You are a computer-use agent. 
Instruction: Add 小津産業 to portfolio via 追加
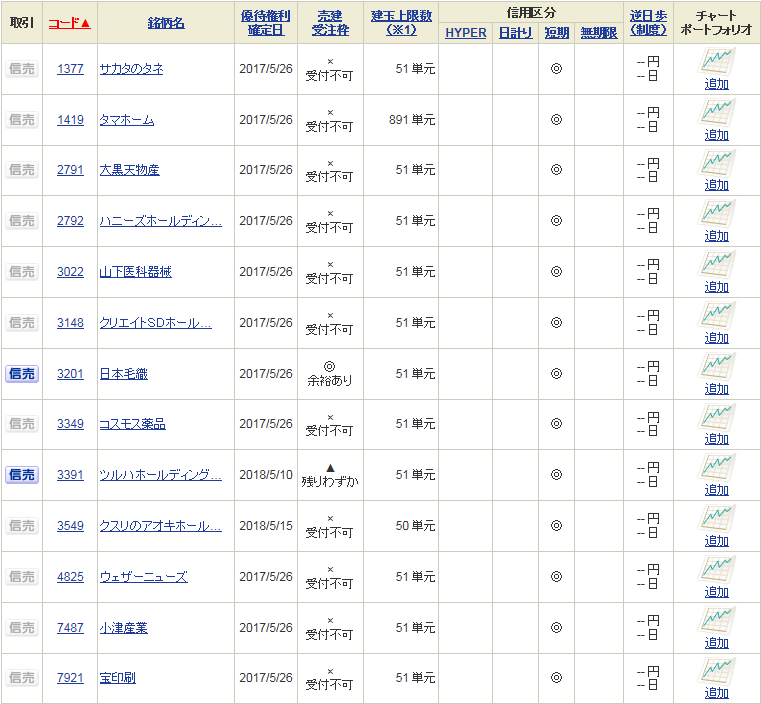click(717, 642)
